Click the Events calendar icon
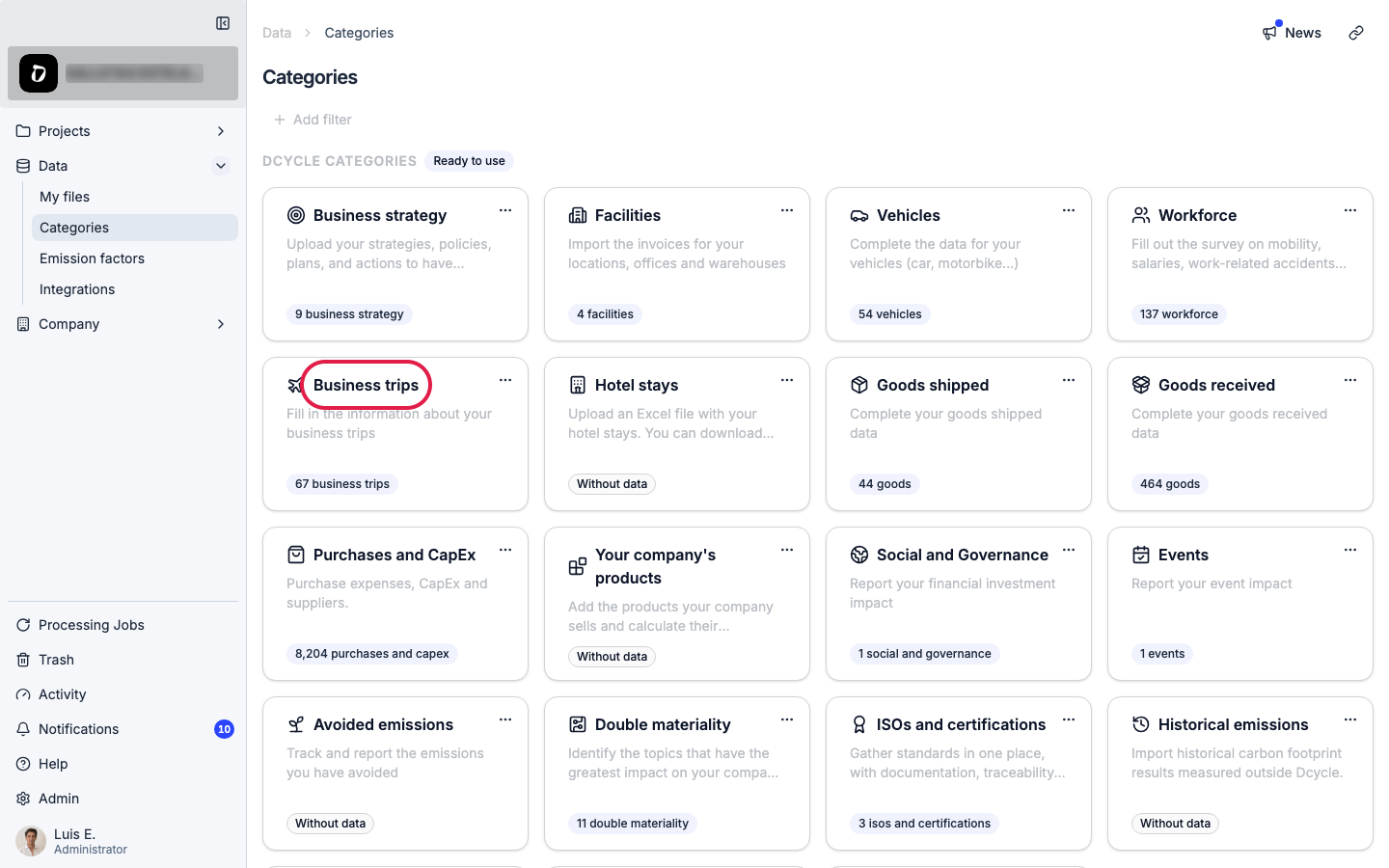Image resolution: width=1389 pixels, height=868 pixels. coord(1141,555)
